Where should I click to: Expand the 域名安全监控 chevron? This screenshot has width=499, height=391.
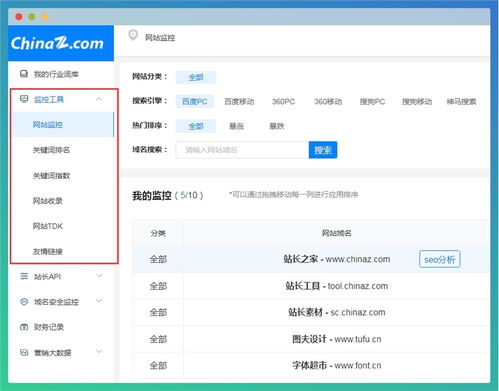coord(99,301)
